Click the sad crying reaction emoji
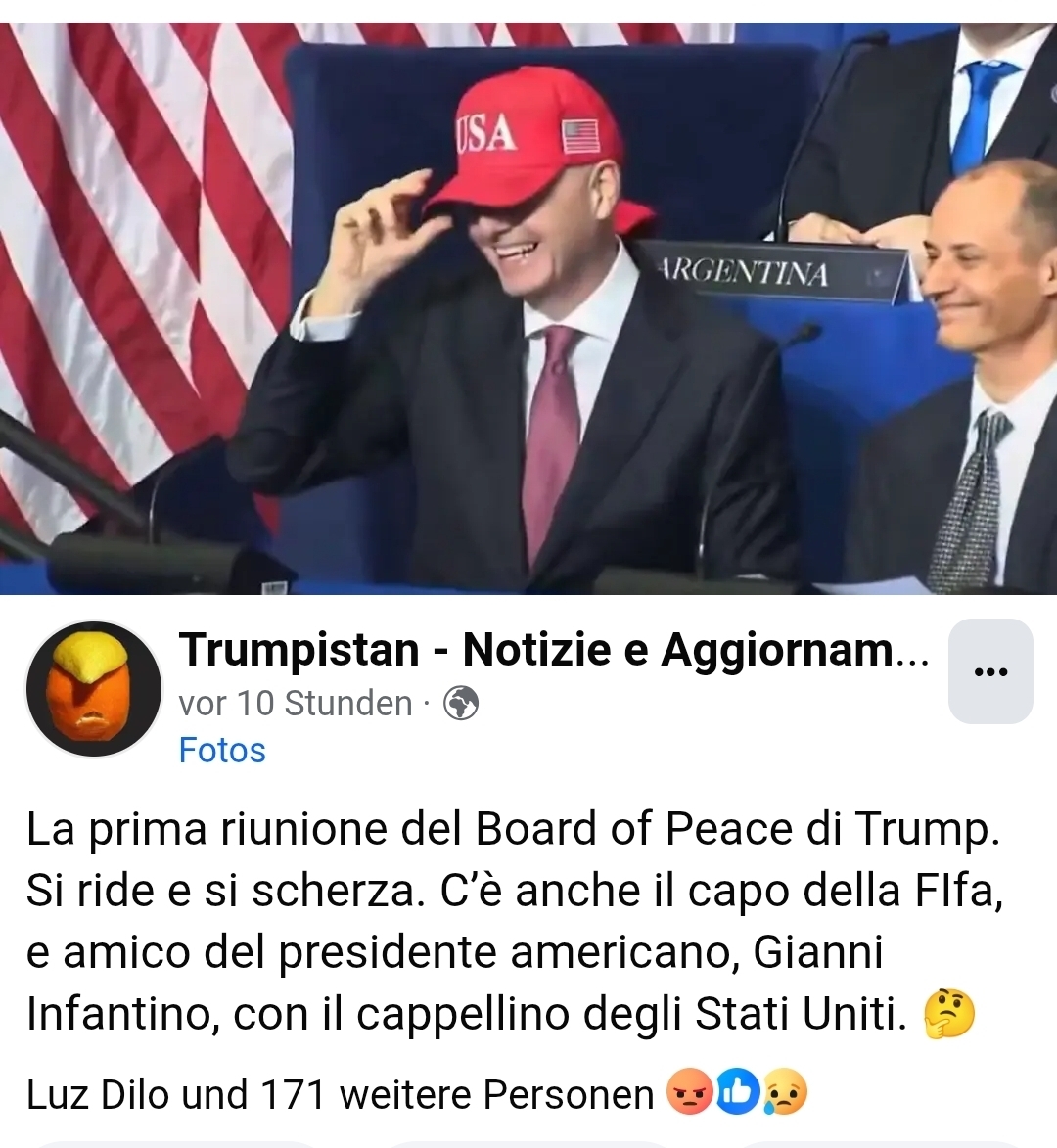The image size is (1057, 1148). click(785, 1094)
